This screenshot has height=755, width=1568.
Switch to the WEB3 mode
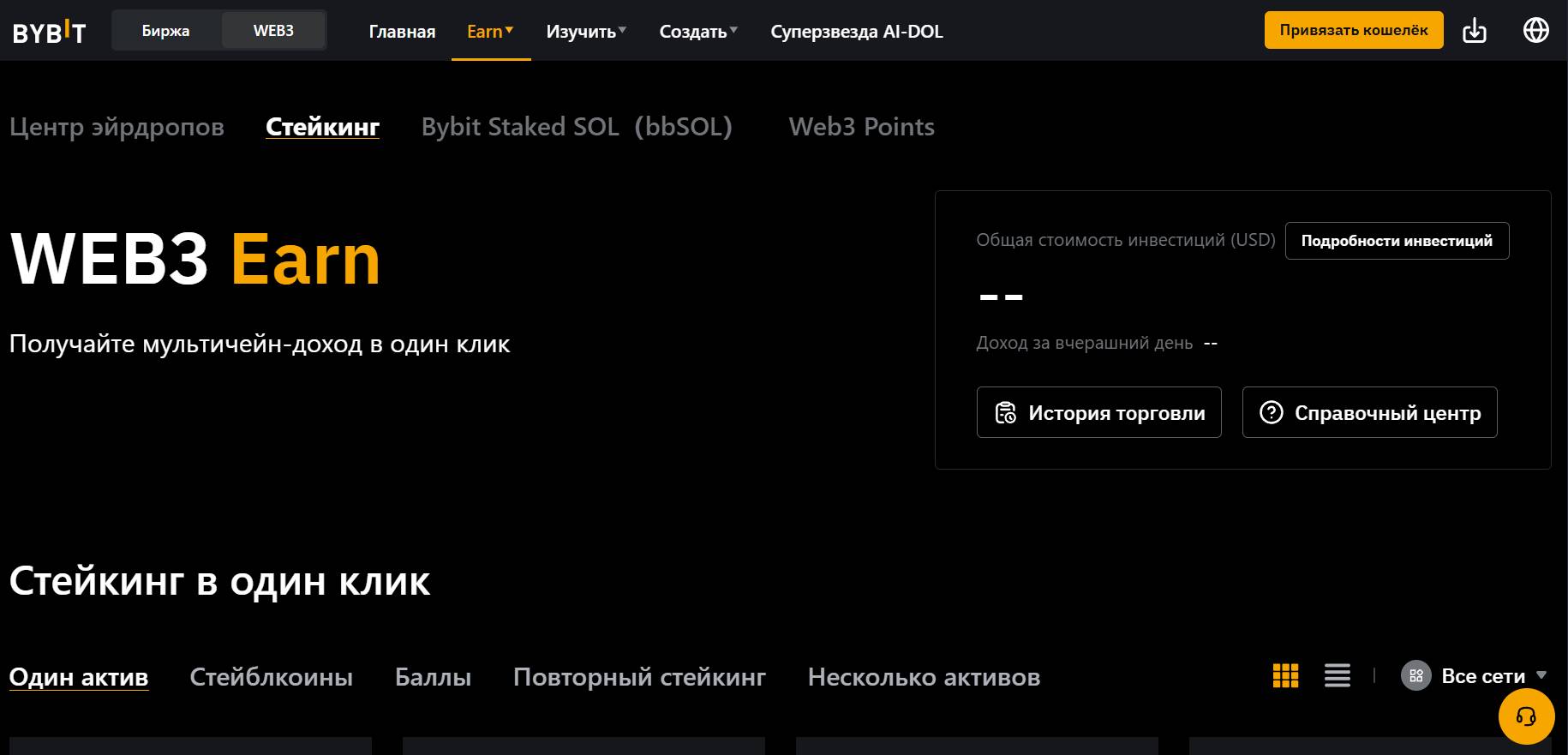tap(273, 31)
